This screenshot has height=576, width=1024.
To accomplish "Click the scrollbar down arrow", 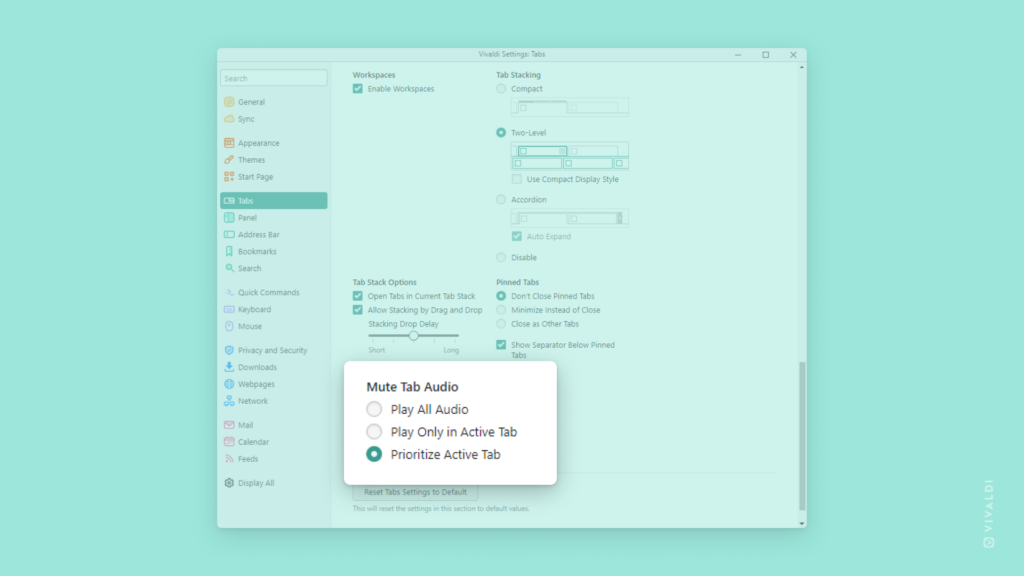I will pos(802,524).
